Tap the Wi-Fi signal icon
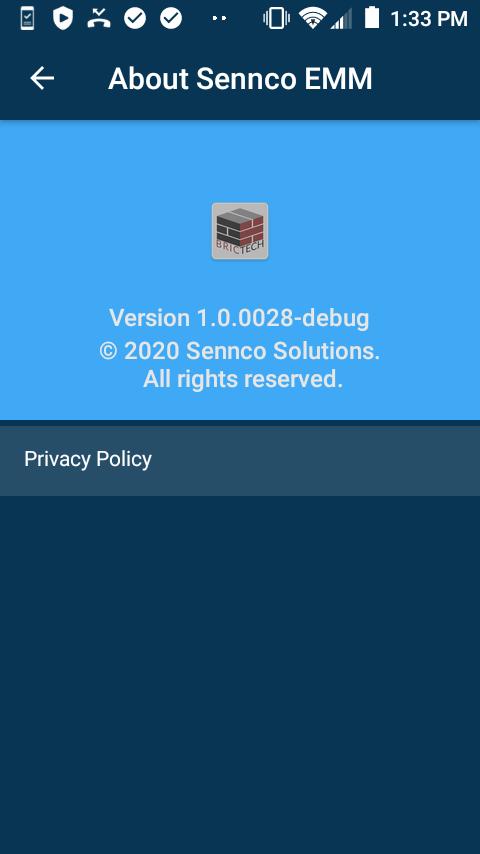 click(x=312, y=19)
